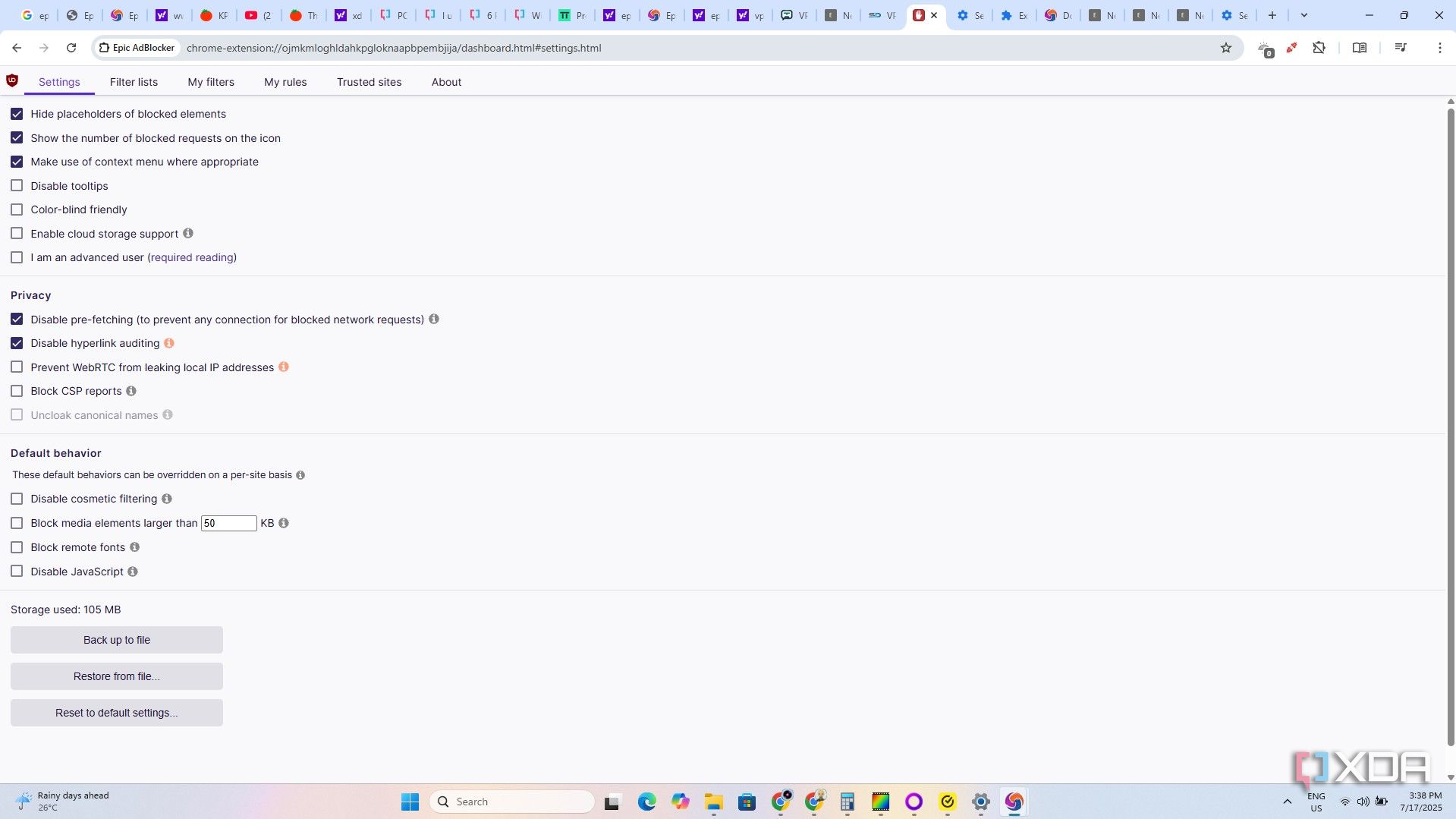
Task: Open the About tab
Action: click(x=446, y=82)
